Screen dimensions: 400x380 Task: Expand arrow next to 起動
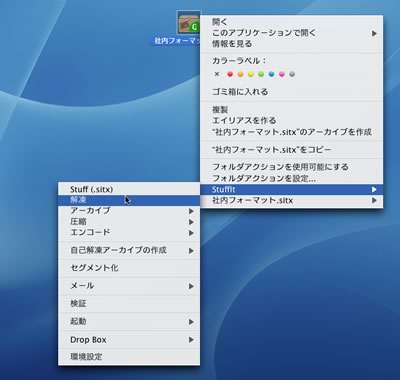click(x=191, y=322)
